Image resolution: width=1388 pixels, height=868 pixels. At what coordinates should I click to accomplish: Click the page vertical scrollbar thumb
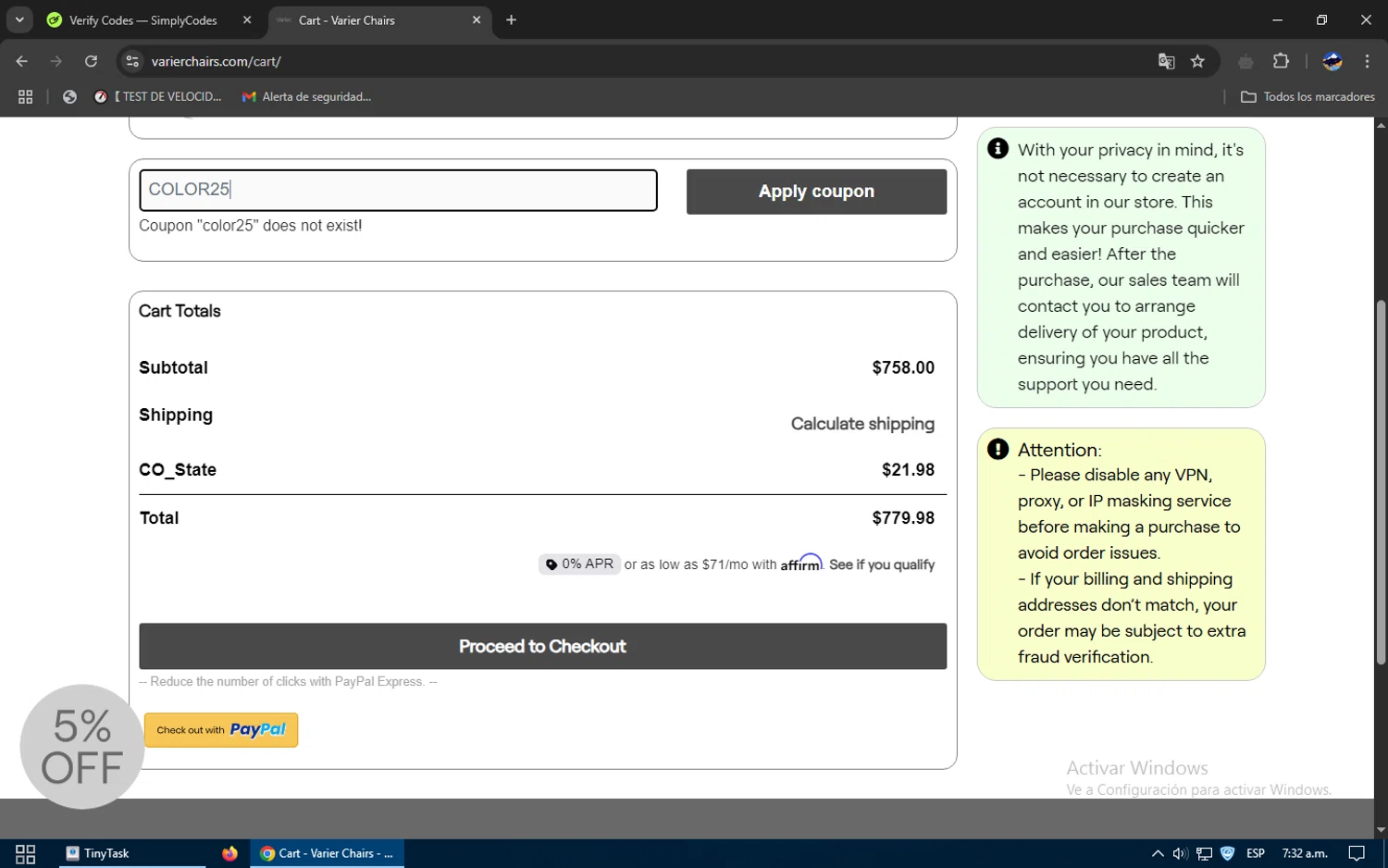[x=1381, y=481]
